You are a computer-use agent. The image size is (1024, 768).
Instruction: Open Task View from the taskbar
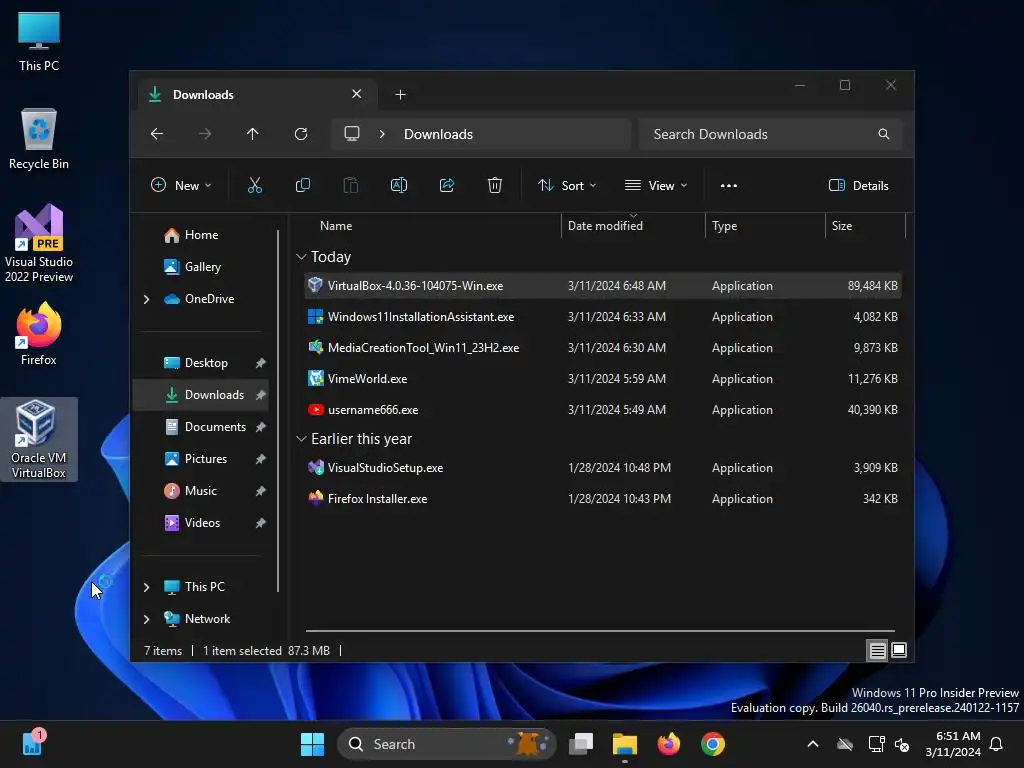click(581, 744)
